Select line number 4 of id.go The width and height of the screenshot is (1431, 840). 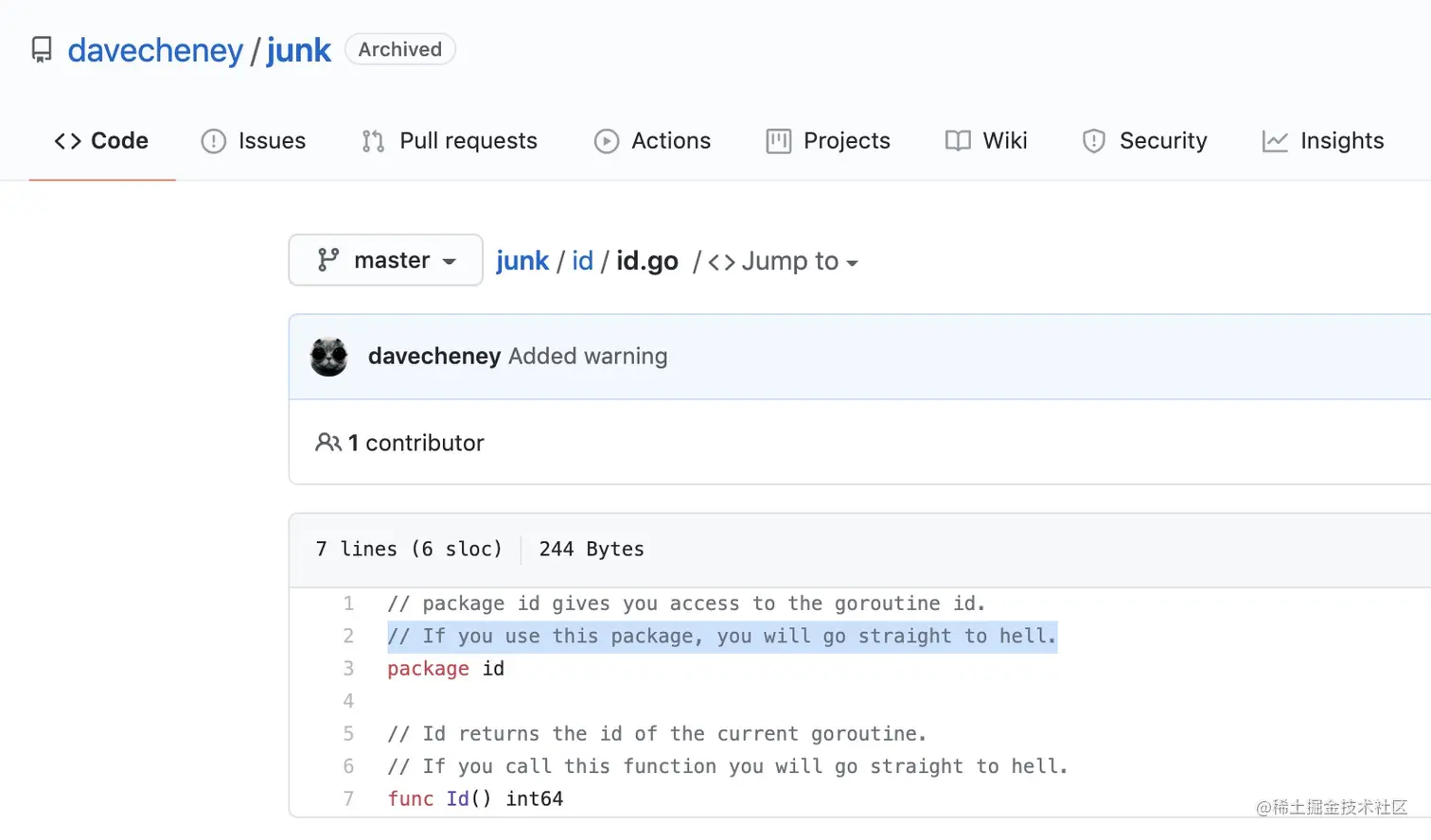pyautogui.click(x=348, y=701)
